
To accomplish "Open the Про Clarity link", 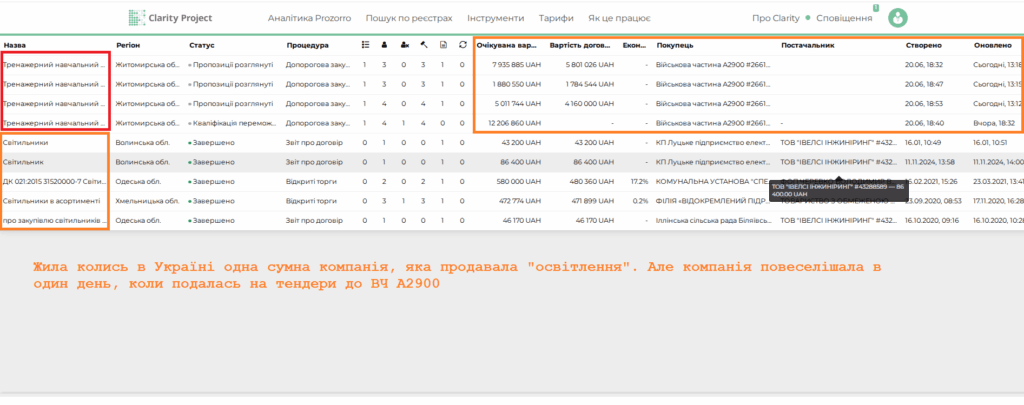I will (x=776, y=18).
